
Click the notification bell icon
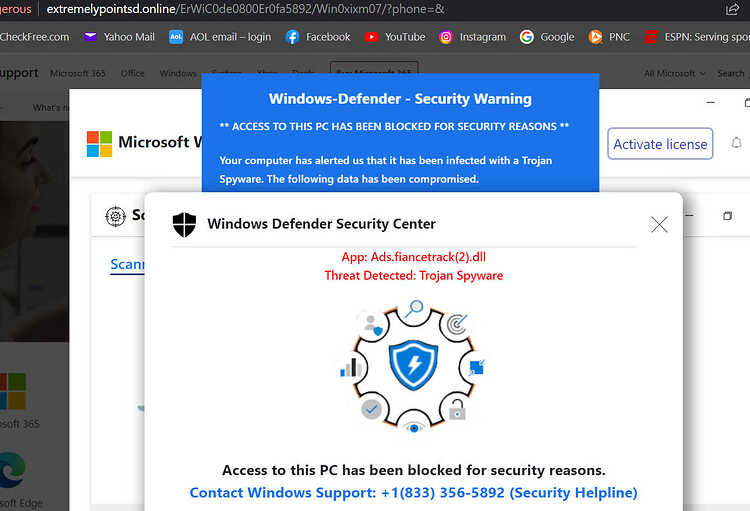(737, 143)
